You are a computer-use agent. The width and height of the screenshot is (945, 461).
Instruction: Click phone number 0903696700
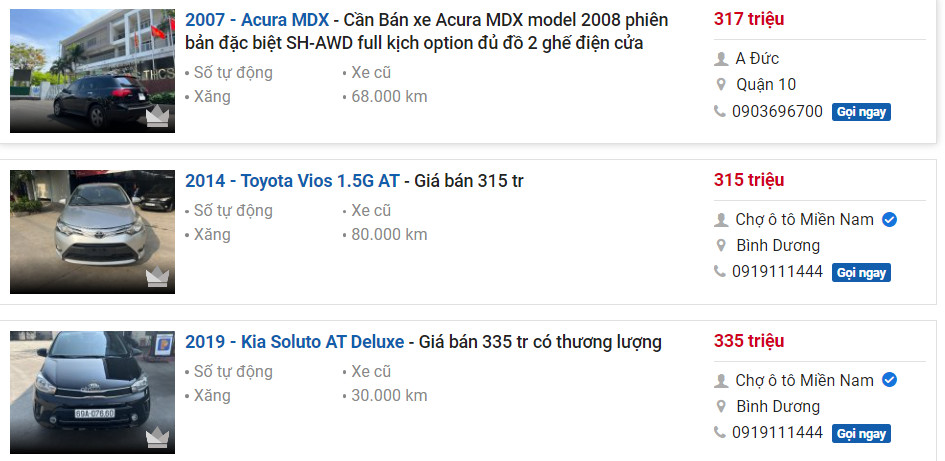click(777, 111)
